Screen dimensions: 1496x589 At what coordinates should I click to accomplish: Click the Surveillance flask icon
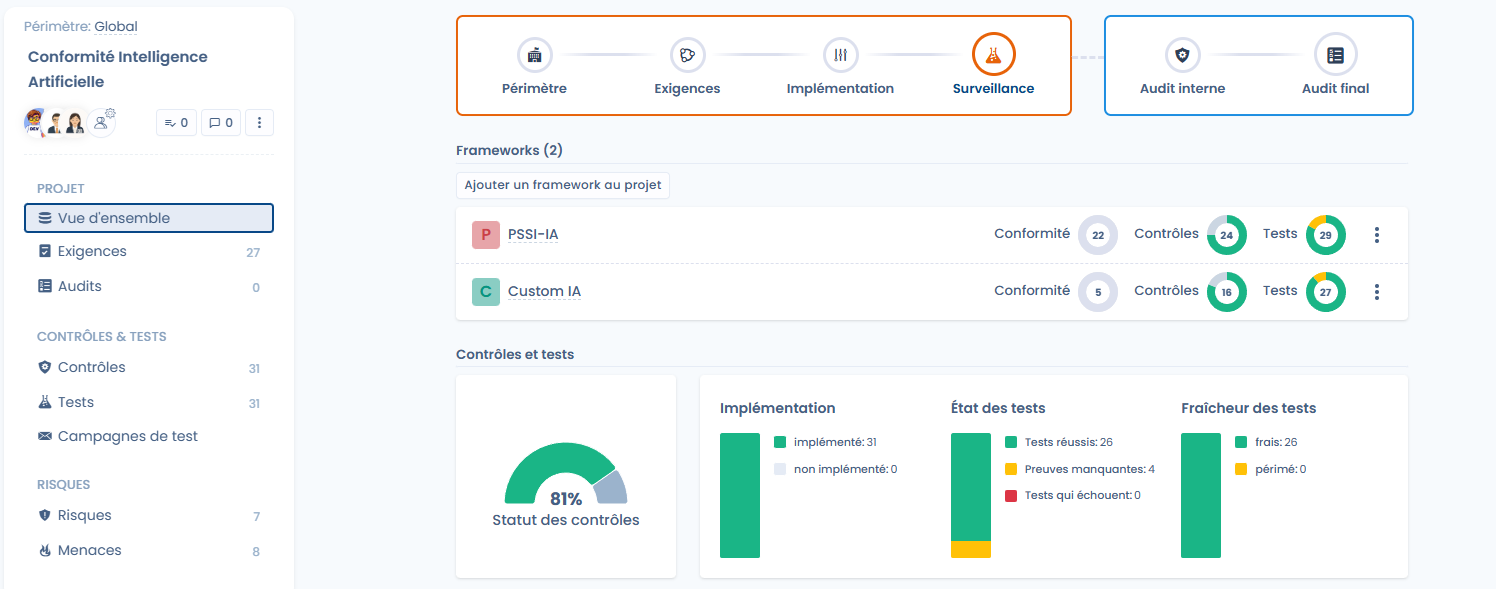(993, 55)
